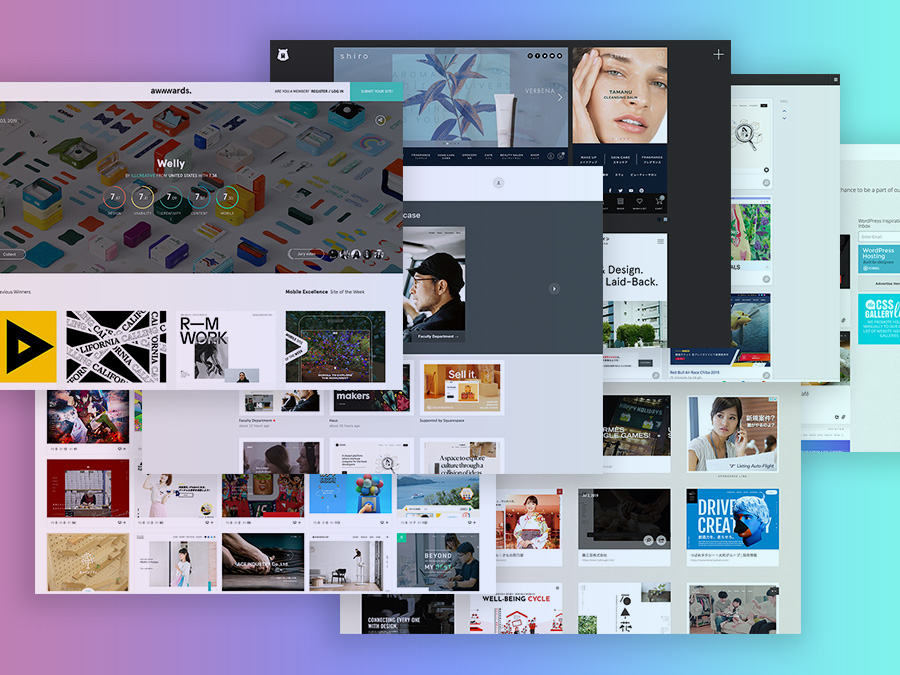The image size is (900, 675).
Task: Open the Welly site title
Action: click(x=171, y=164)
